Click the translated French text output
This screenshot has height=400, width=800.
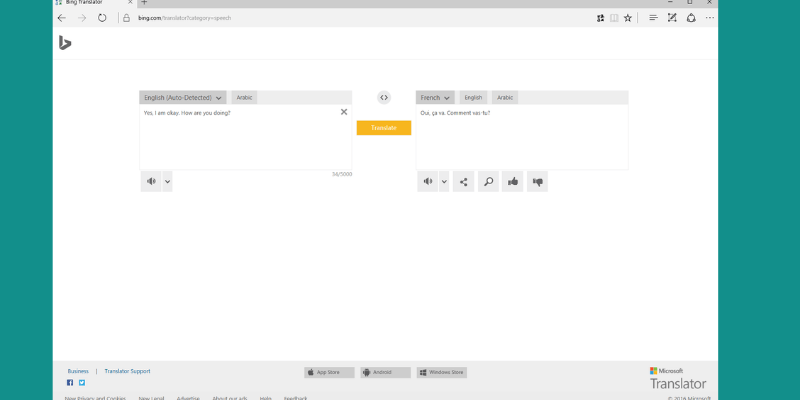(x=455, y=113)
